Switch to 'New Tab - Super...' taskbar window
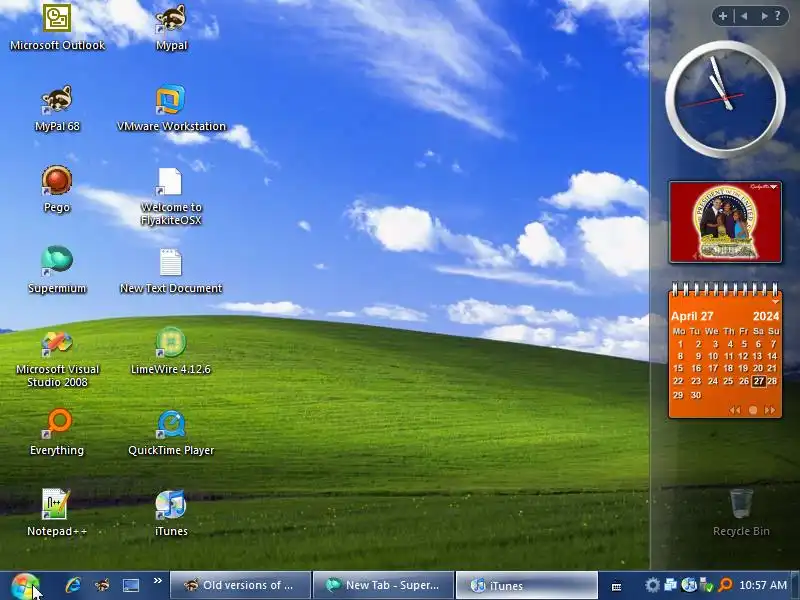Screen dimensions: 800x600 coord(383,585)
